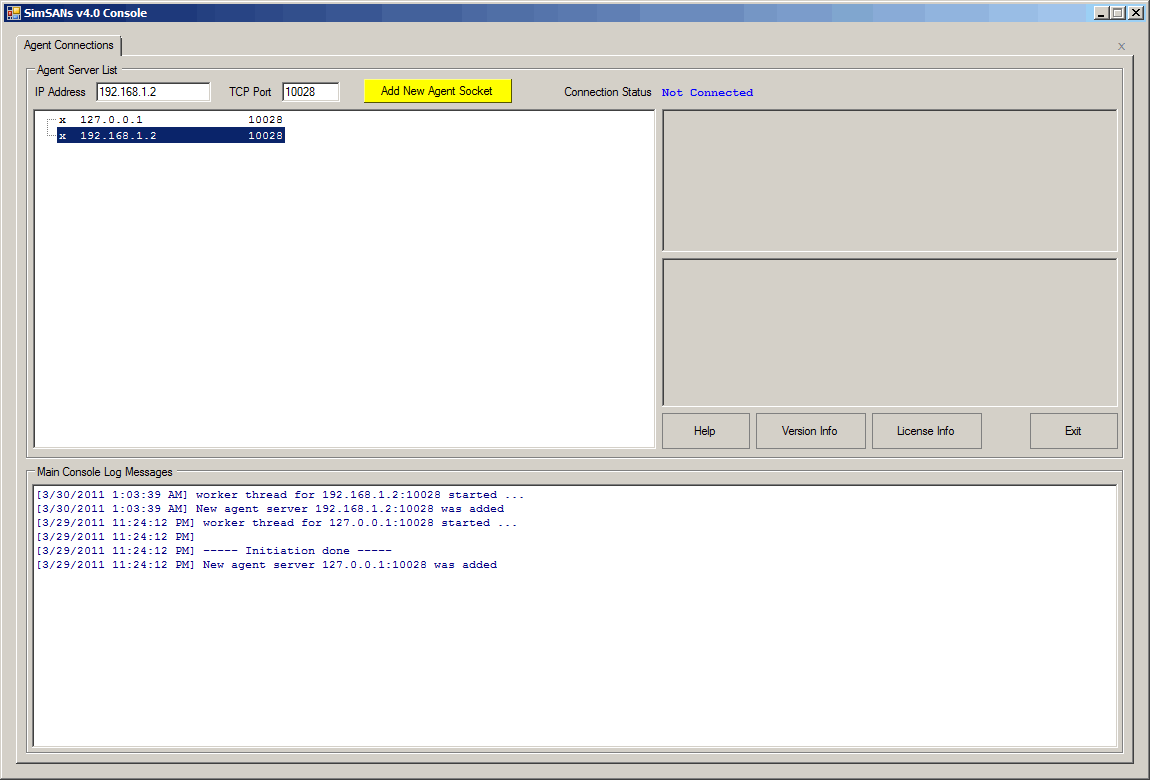Screen dimensions: 1150x780
Task: Click the x status marker beside 127.0.0.1
Action: click(x=62, y=120)
